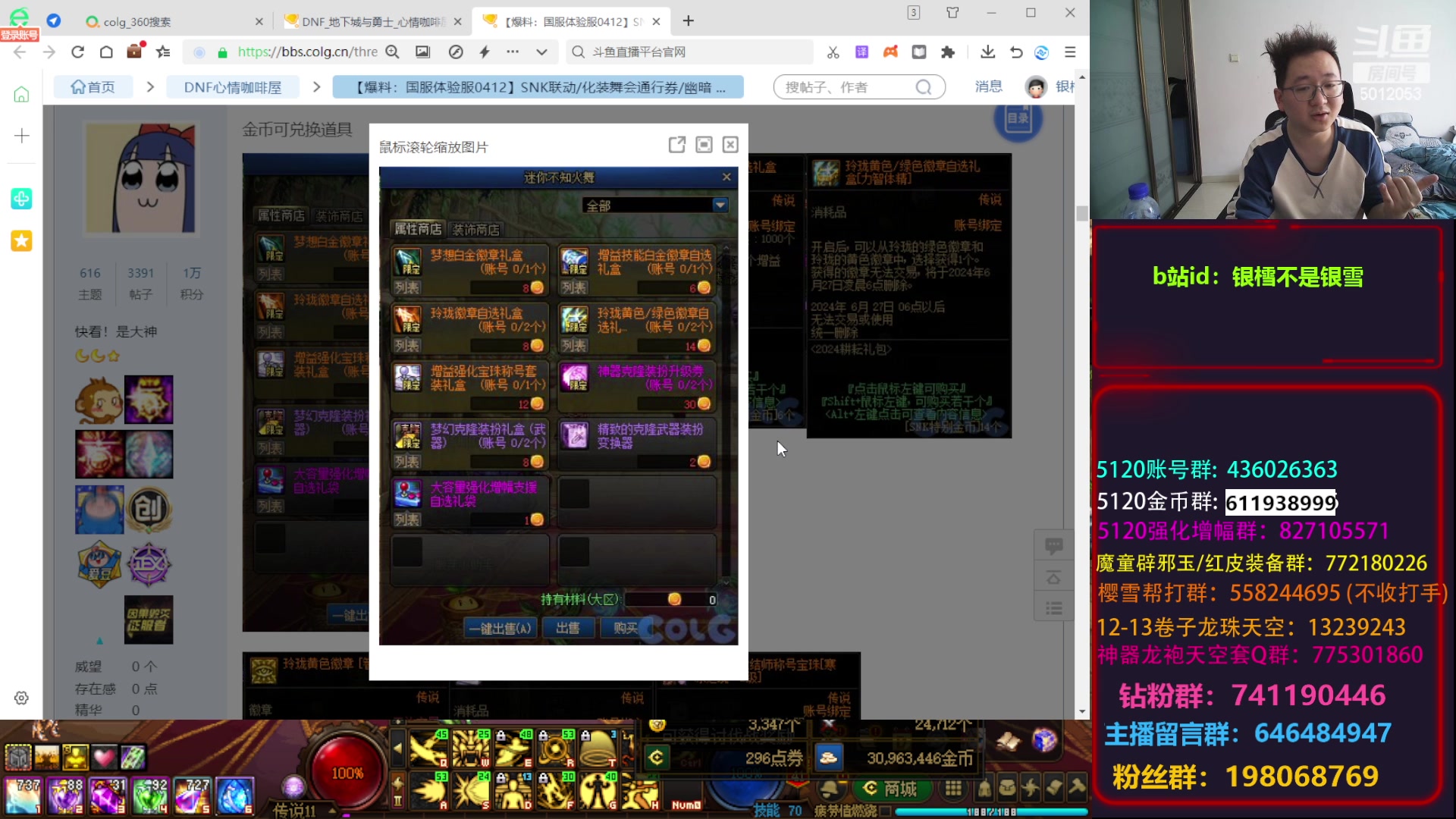The width and height of the screenshot is (1456, 819).
Task: Focus the 斗鱼直播平台官网 search box
Action: [692, 52]
